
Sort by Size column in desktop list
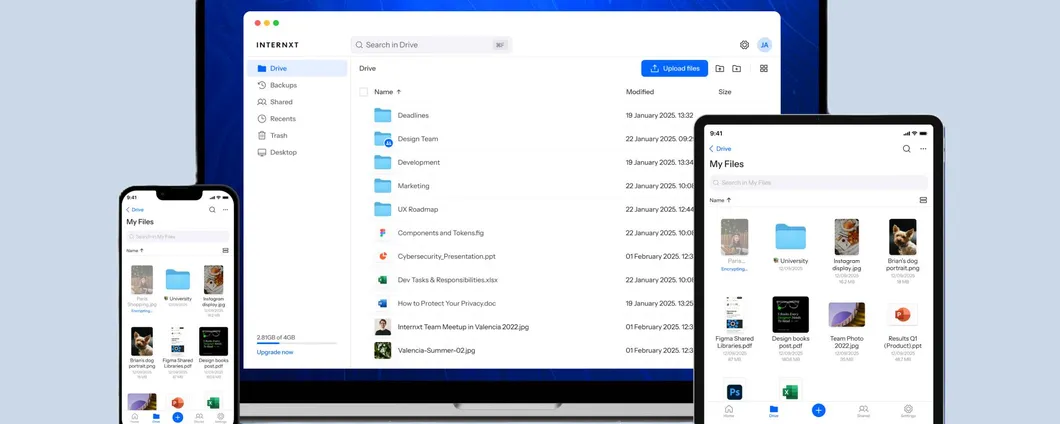tap(725, 91)
